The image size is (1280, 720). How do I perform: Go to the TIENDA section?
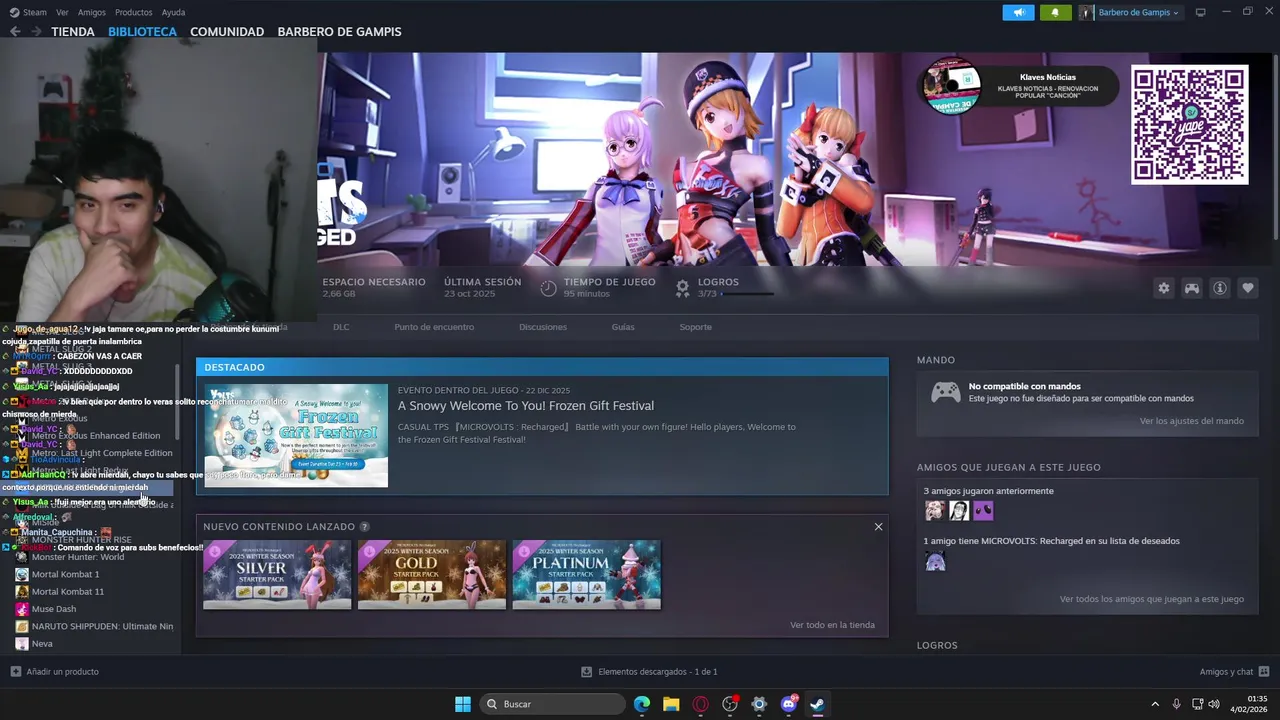tap(73, 31)
